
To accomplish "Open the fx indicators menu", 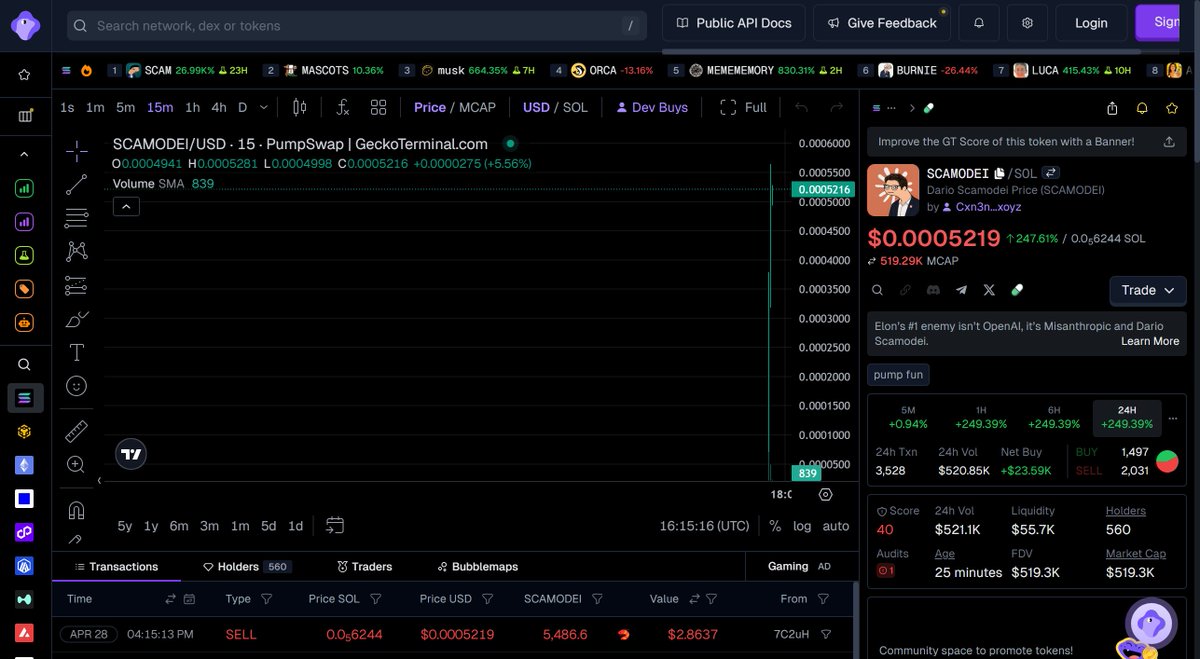I will (x=343, y=107).
